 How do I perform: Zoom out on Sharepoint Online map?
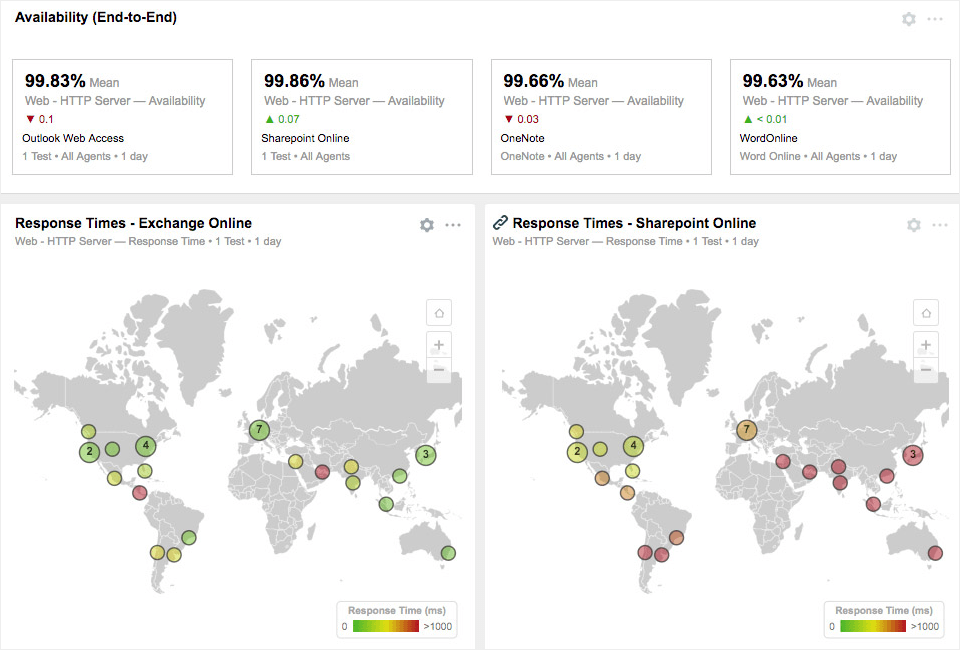tap(926, 369)
